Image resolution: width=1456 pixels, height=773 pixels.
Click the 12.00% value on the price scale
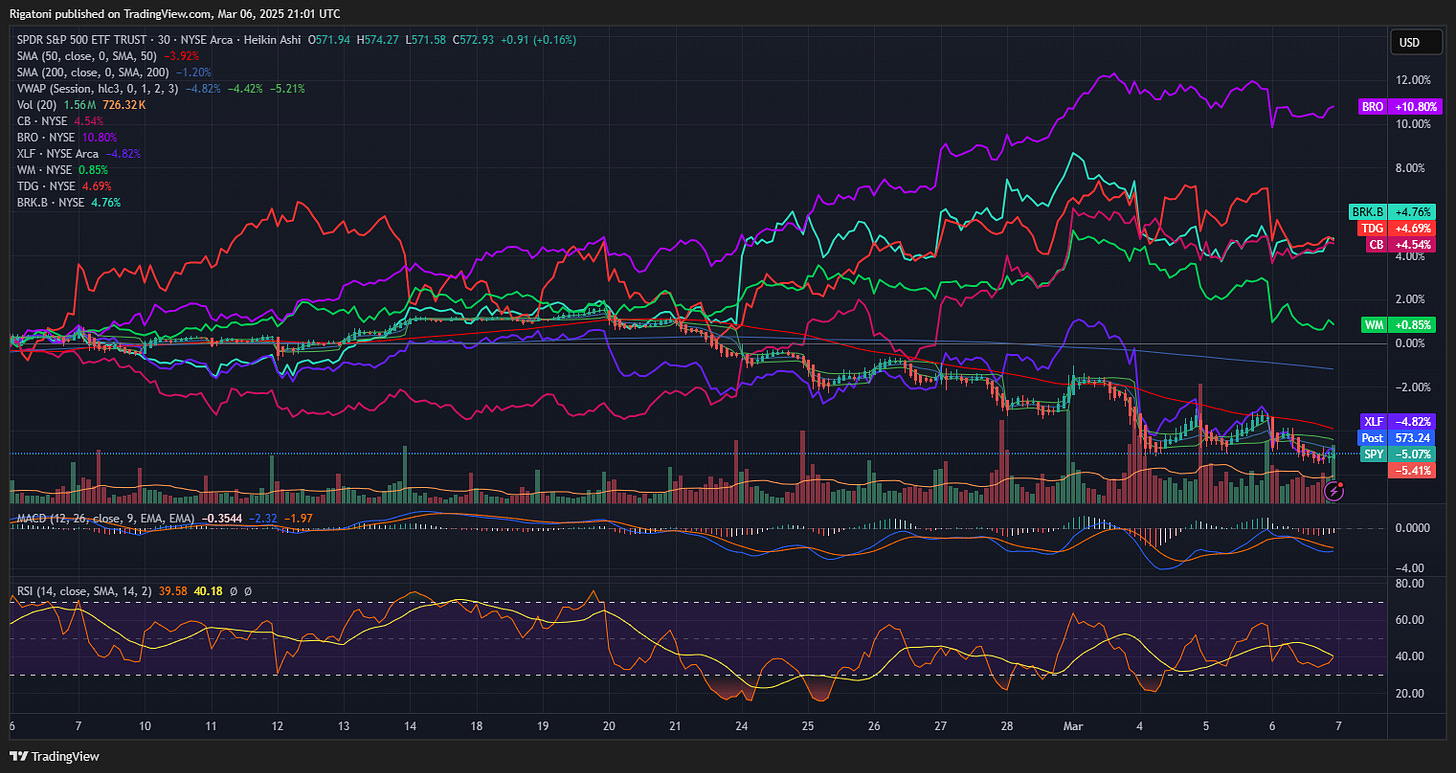tap(1412, 80)
